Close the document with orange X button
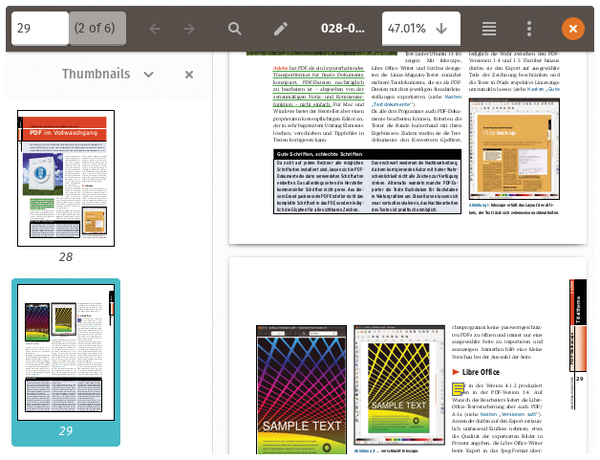 [573, 28]
